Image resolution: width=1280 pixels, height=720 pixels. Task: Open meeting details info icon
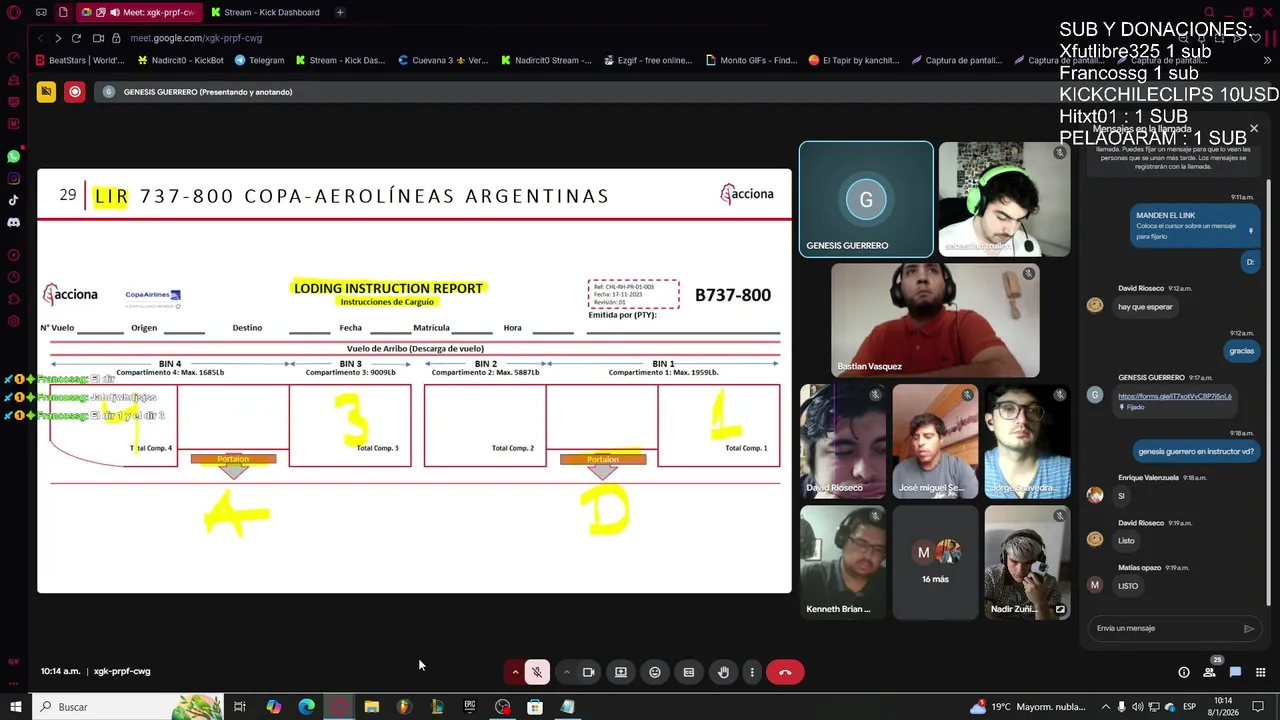1184,672
